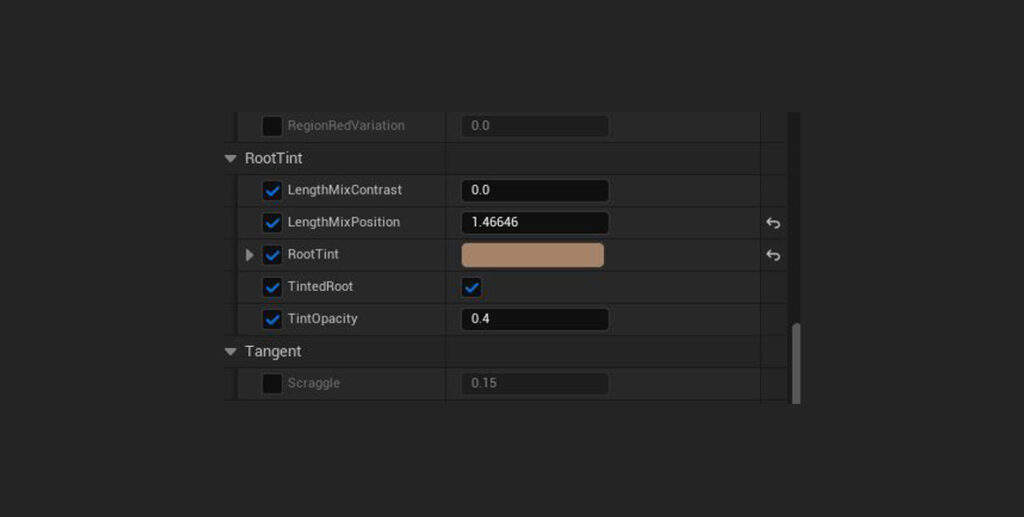Image resolution: width=1024 pixels, height=517 pixels.
Task: Open the RootTint color swatch picker
Action: pyautogui.click(x=532, y=255)
